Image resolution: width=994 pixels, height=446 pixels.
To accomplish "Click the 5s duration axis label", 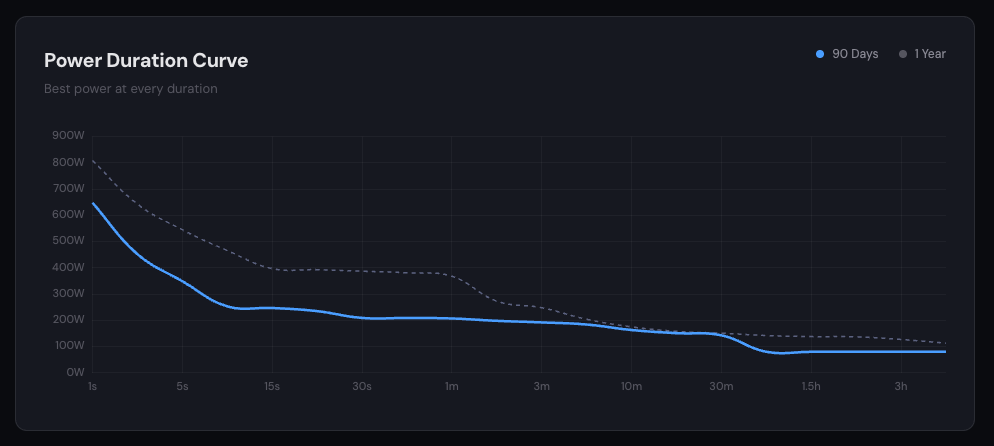I will [x=183, y=386].
